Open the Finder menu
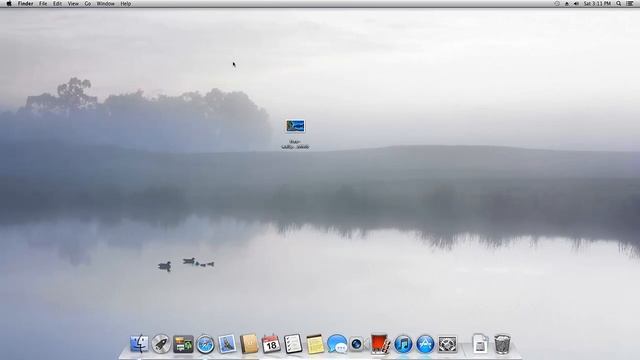 25,4
